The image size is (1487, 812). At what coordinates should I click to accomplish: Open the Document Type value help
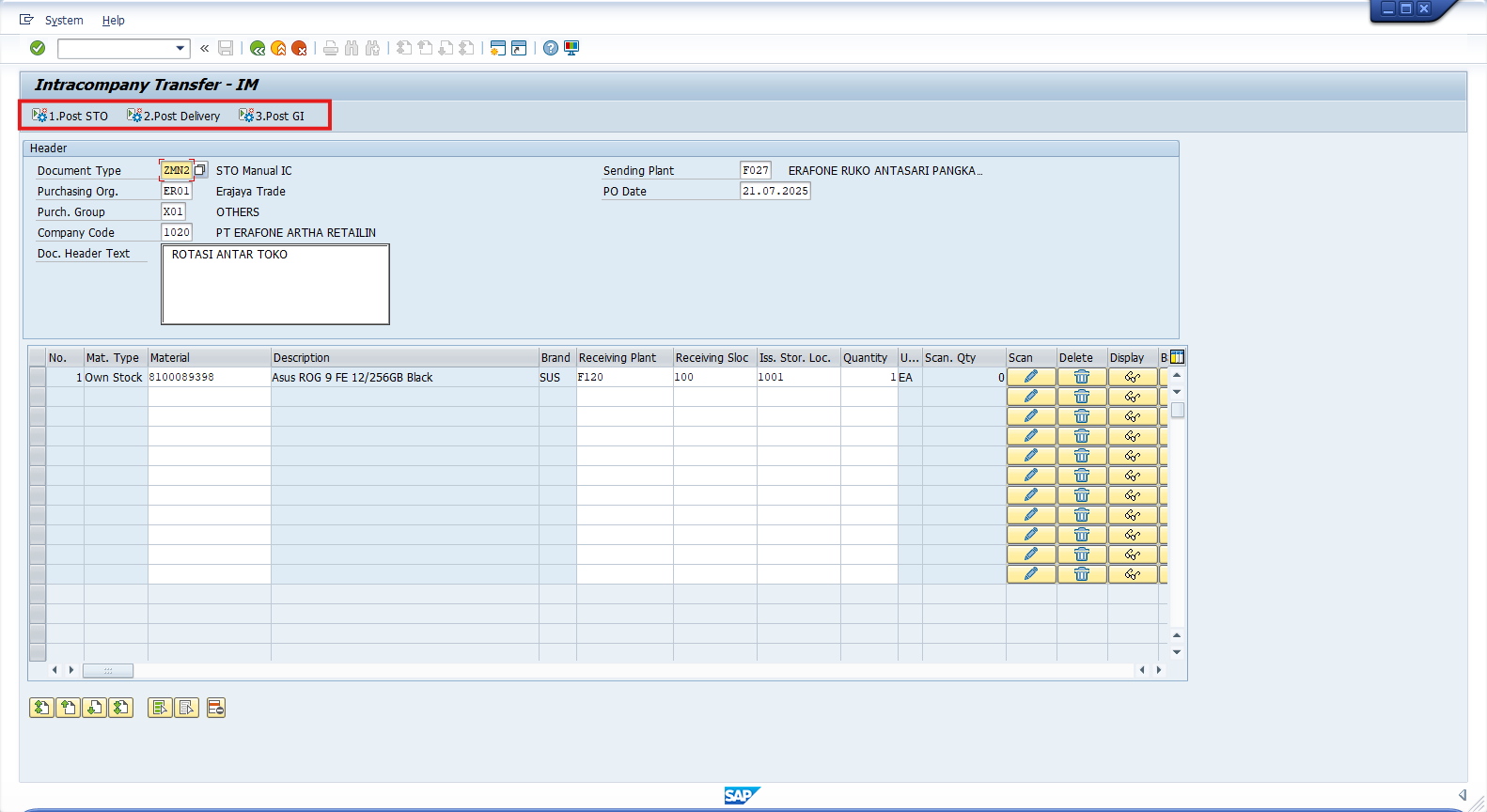point(200,170)
